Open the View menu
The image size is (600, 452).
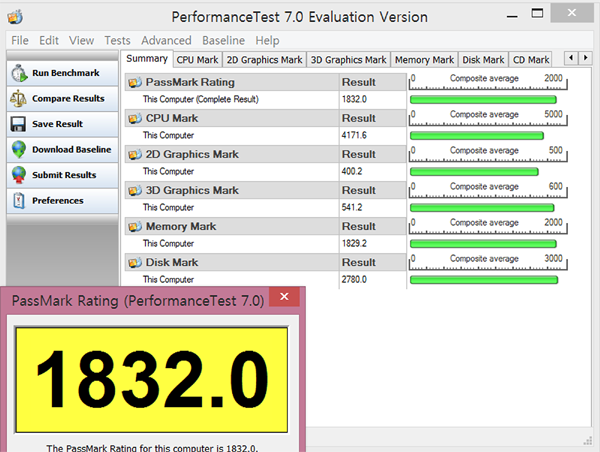(x=82, y=41)
